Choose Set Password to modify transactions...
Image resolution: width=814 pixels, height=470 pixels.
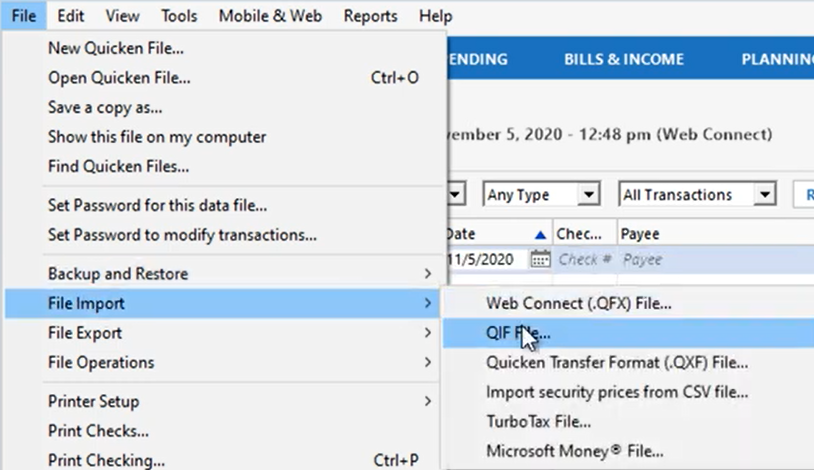223,235
